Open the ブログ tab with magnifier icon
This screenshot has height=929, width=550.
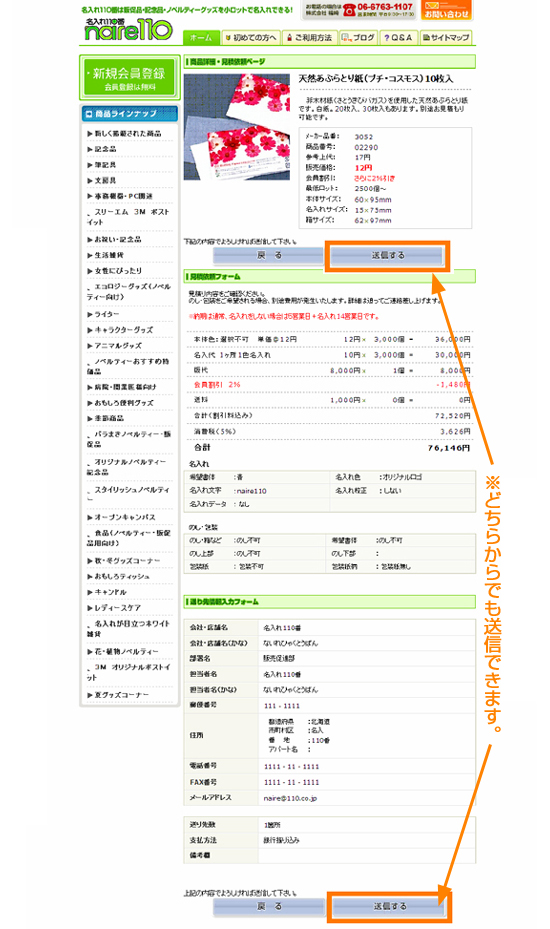359,37
